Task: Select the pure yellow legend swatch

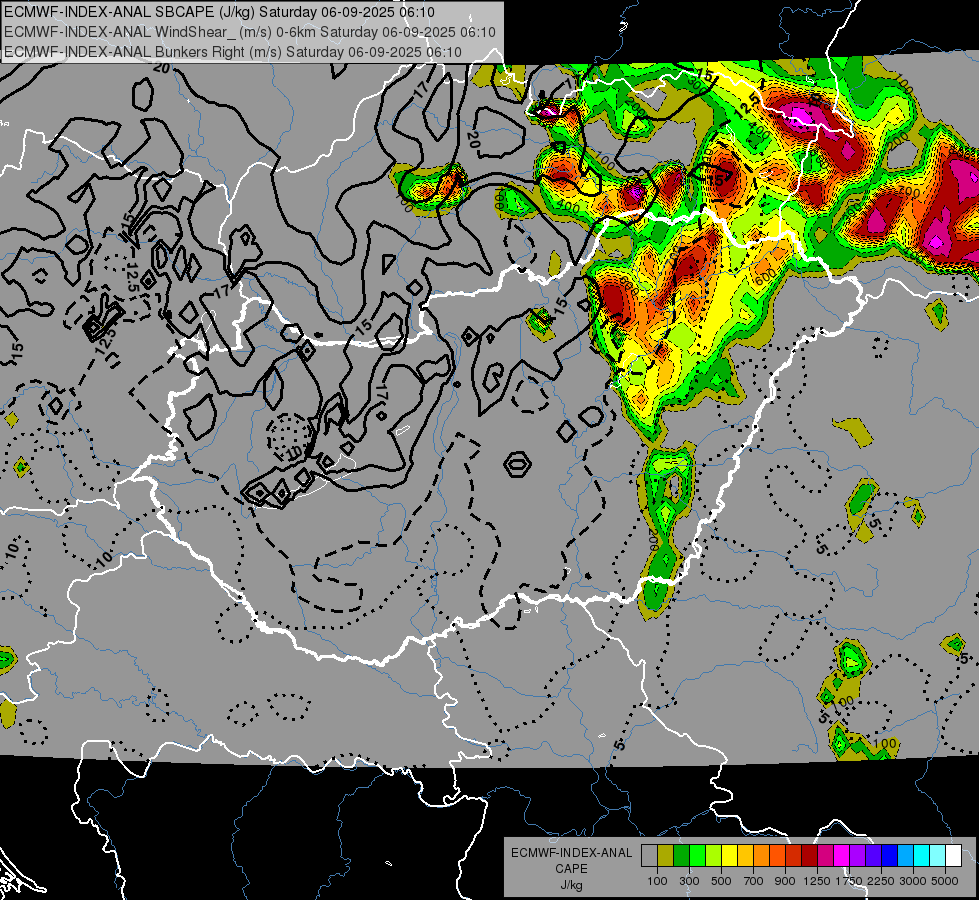Action: 729,856
